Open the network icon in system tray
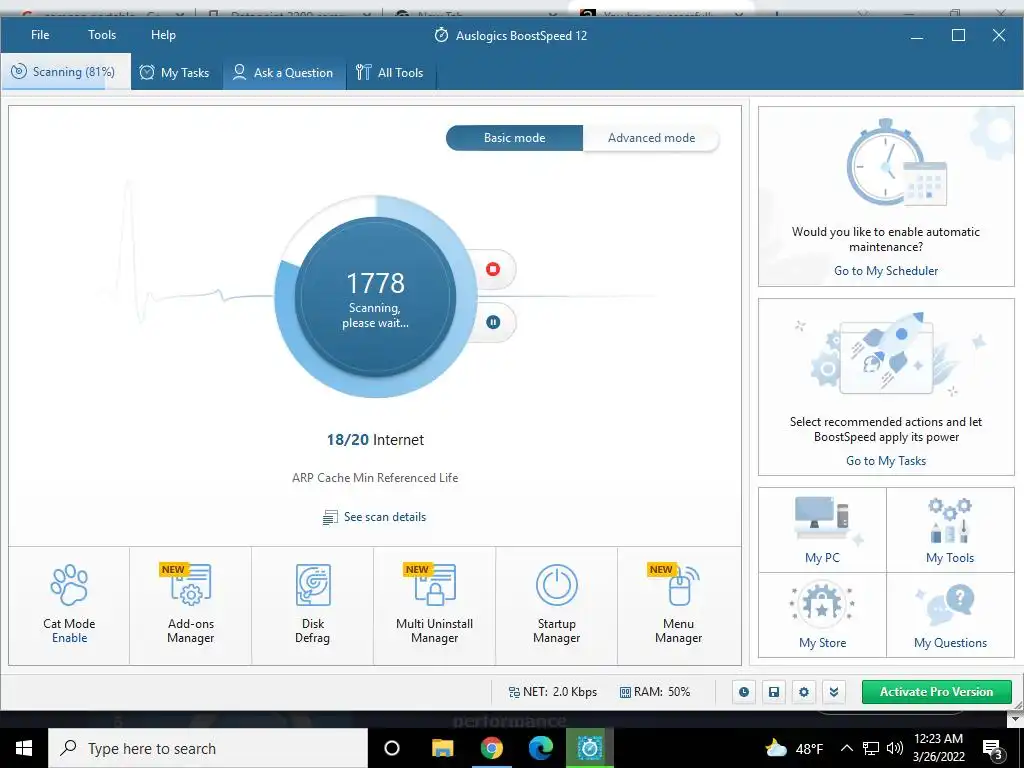This screenshot has width=1024, height=768. click(871, 748)
